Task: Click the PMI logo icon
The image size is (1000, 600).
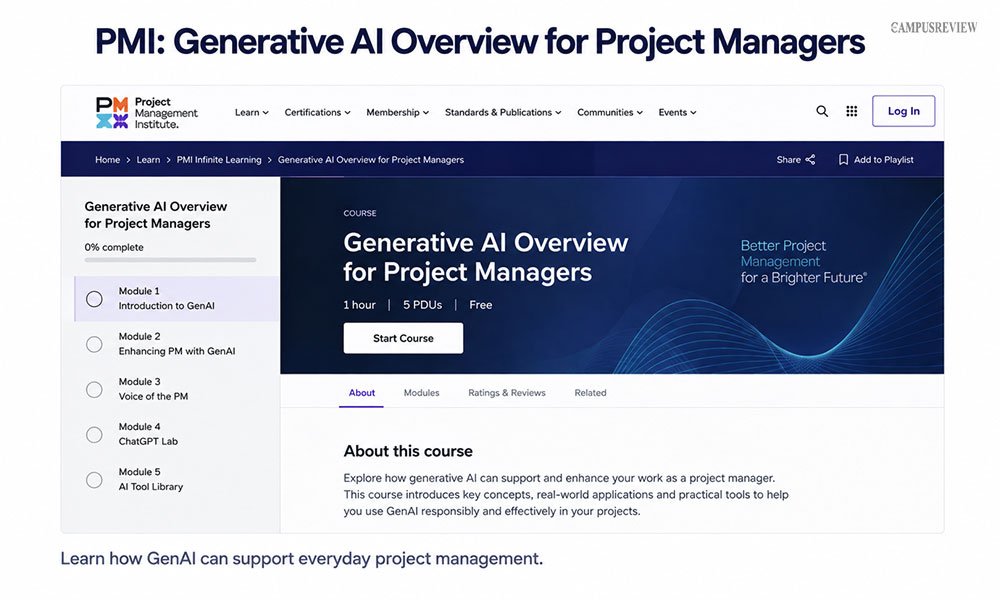Action: click(112, 113)
